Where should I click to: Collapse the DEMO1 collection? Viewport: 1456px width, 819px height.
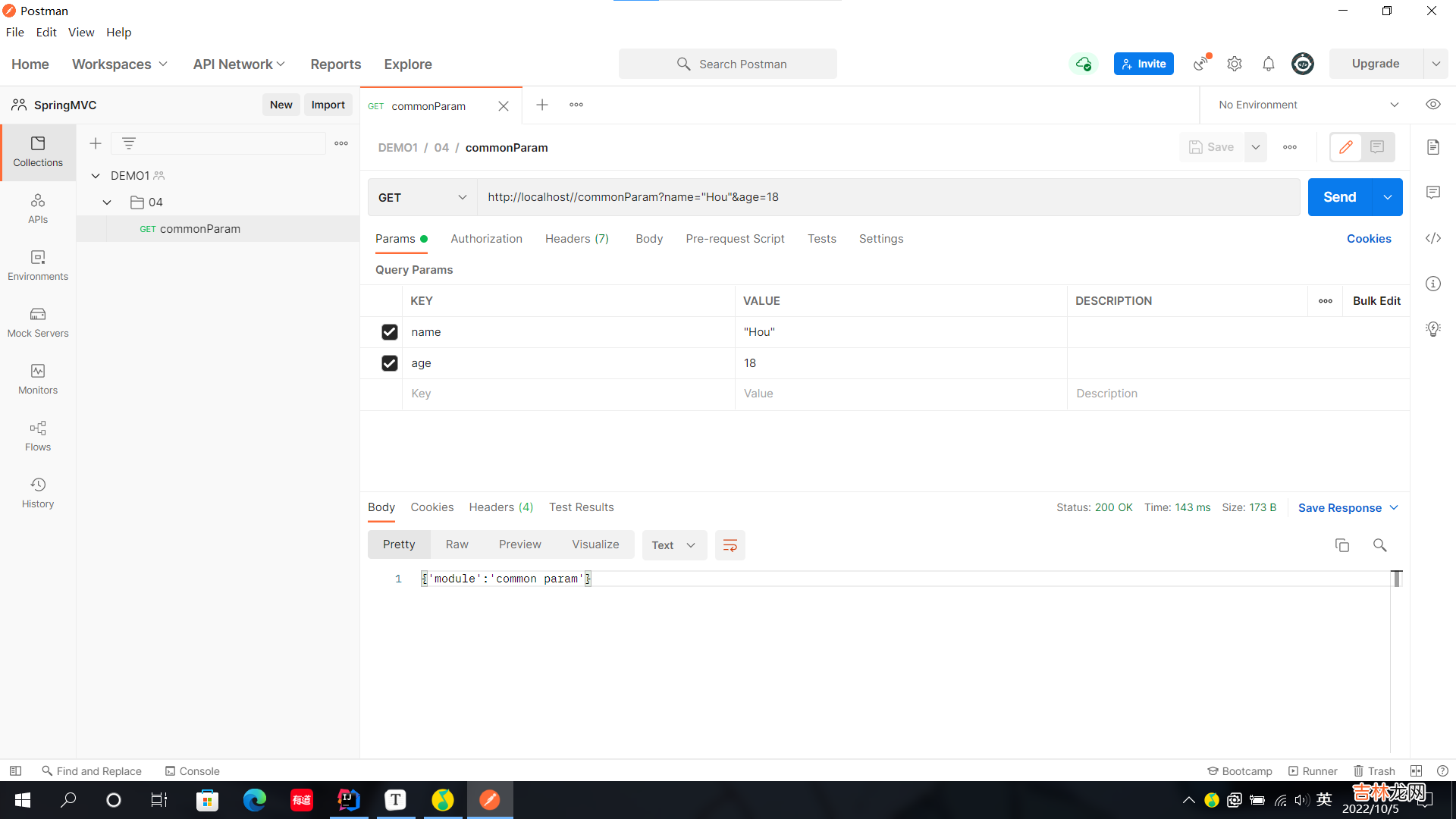(96, 175)
